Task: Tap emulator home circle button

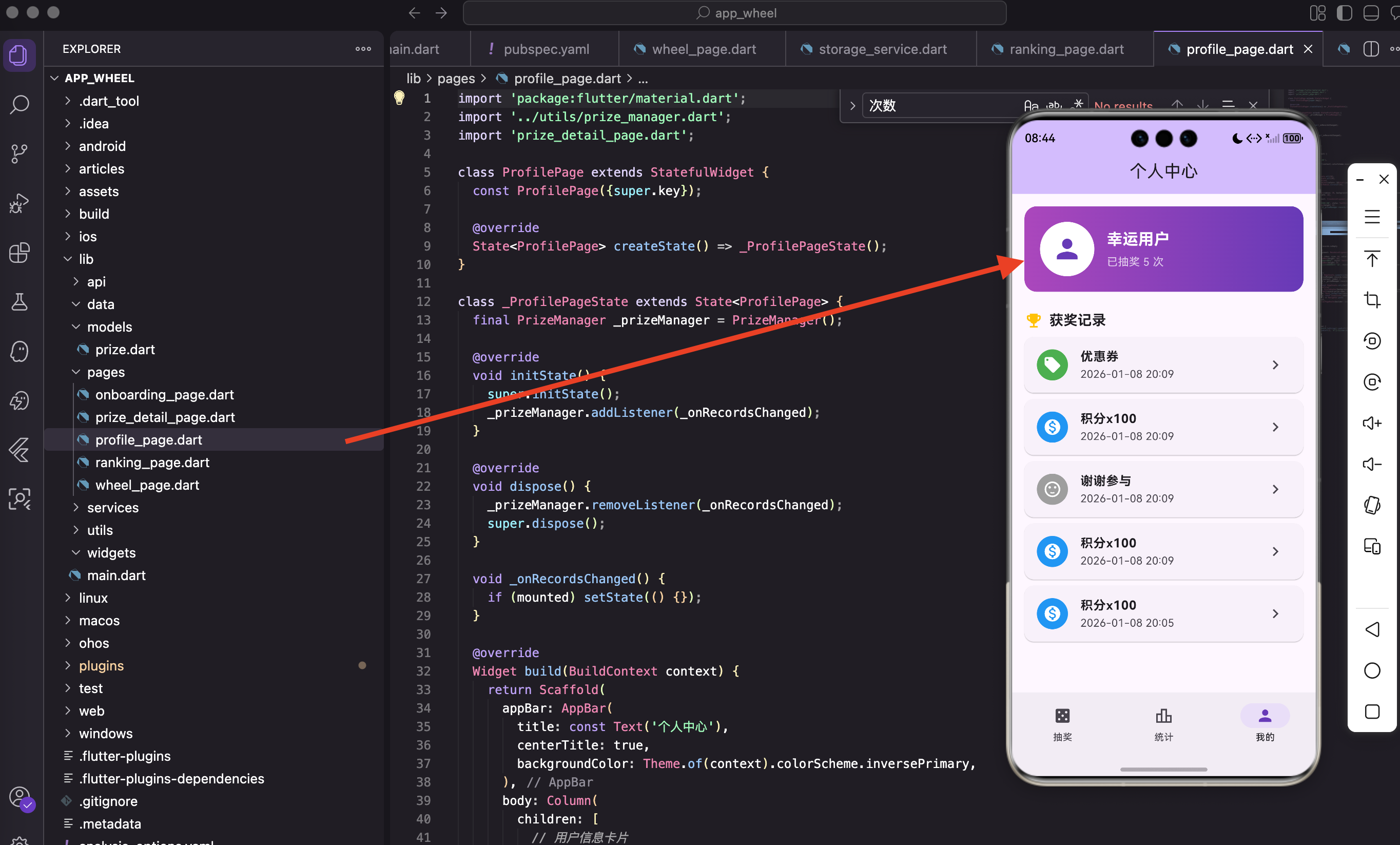Action: pos(1372,670)
